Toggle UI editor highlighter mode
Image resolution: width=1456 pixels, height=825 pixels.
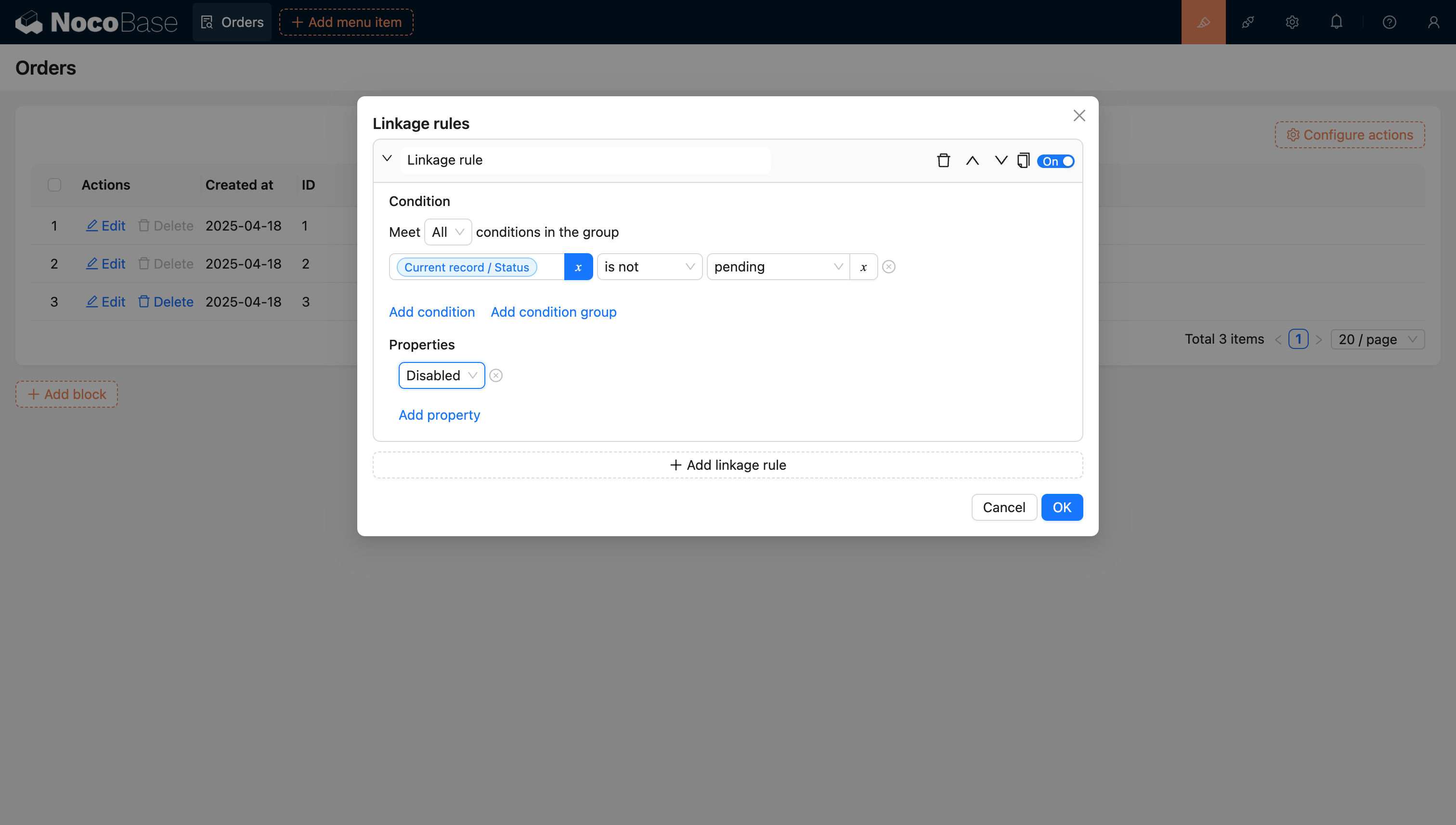(1203, 22)
